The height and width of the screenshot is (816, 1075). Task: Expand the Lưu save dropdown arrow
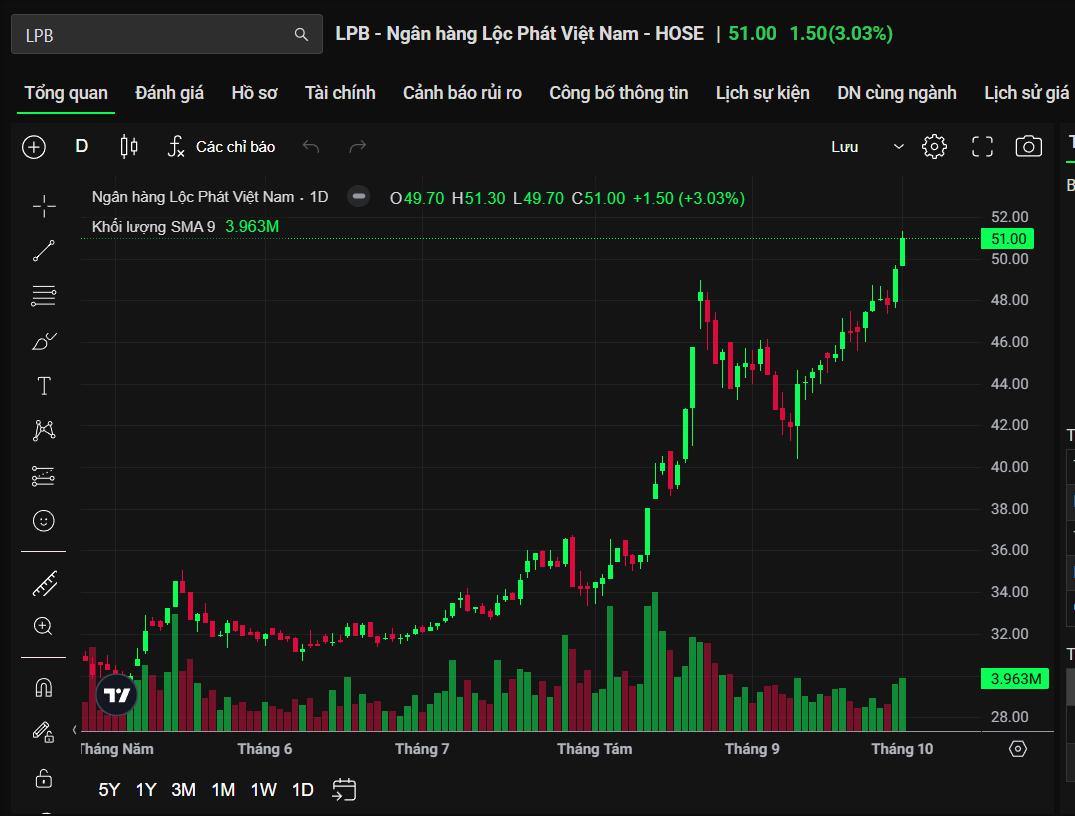point(898,147)
